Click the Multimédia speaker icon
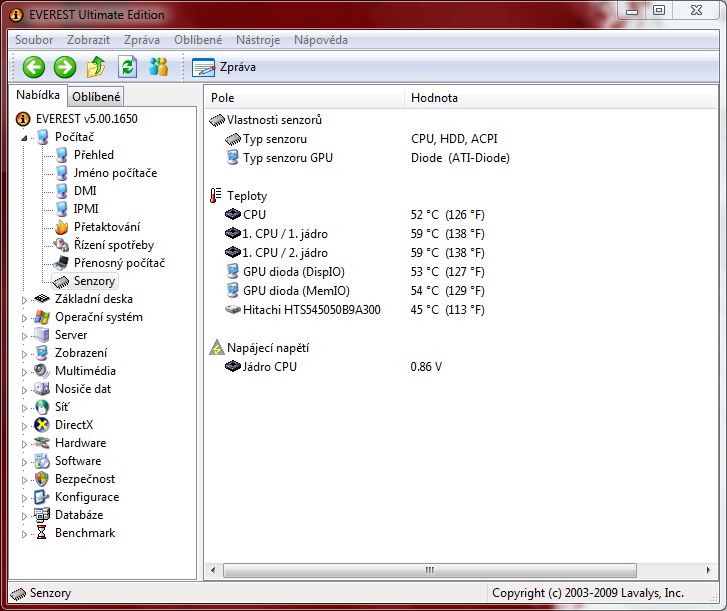This screenshot has height=611, width=727. (x=42, y=371)
